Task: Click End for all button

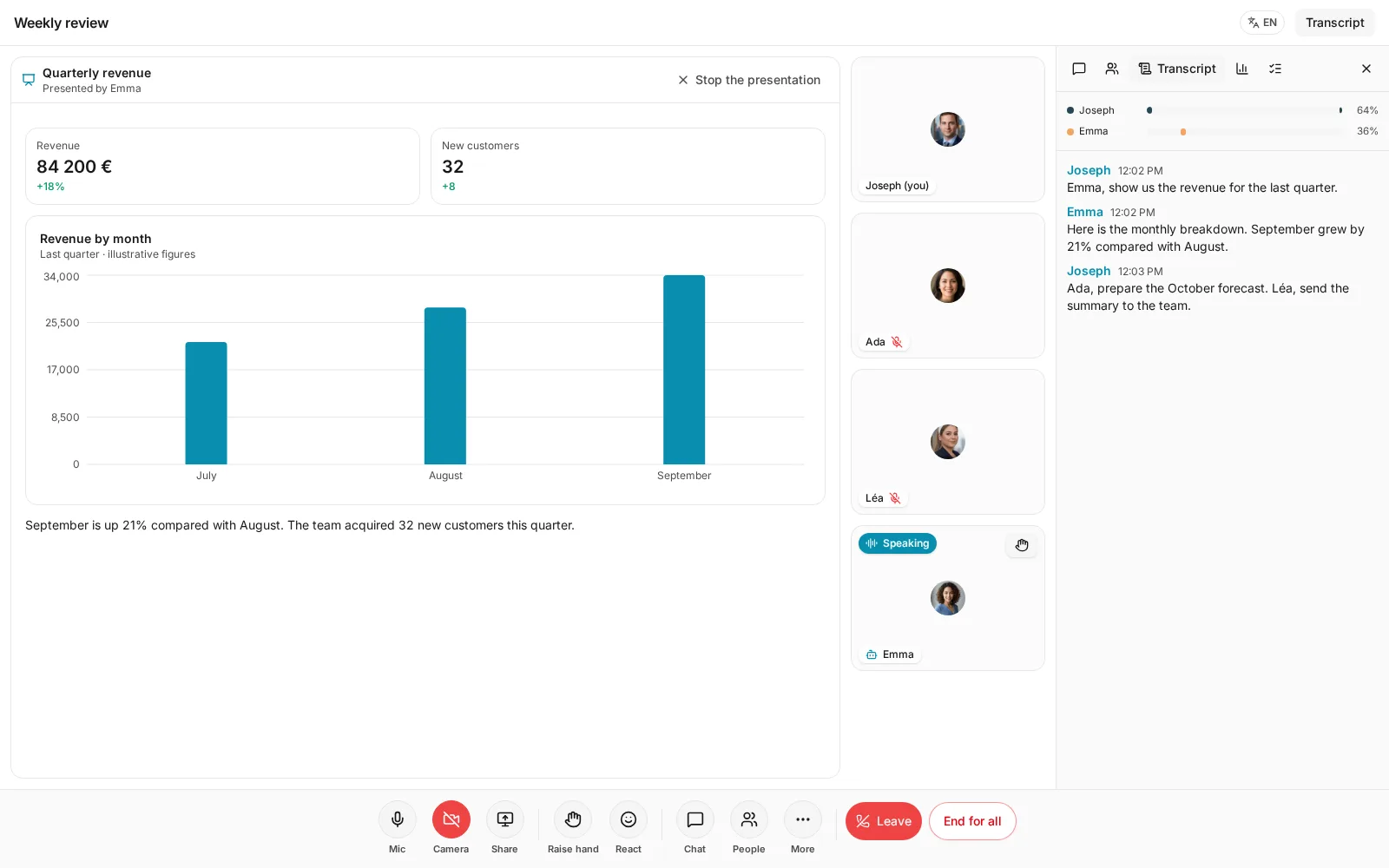Action: [972, 821]
